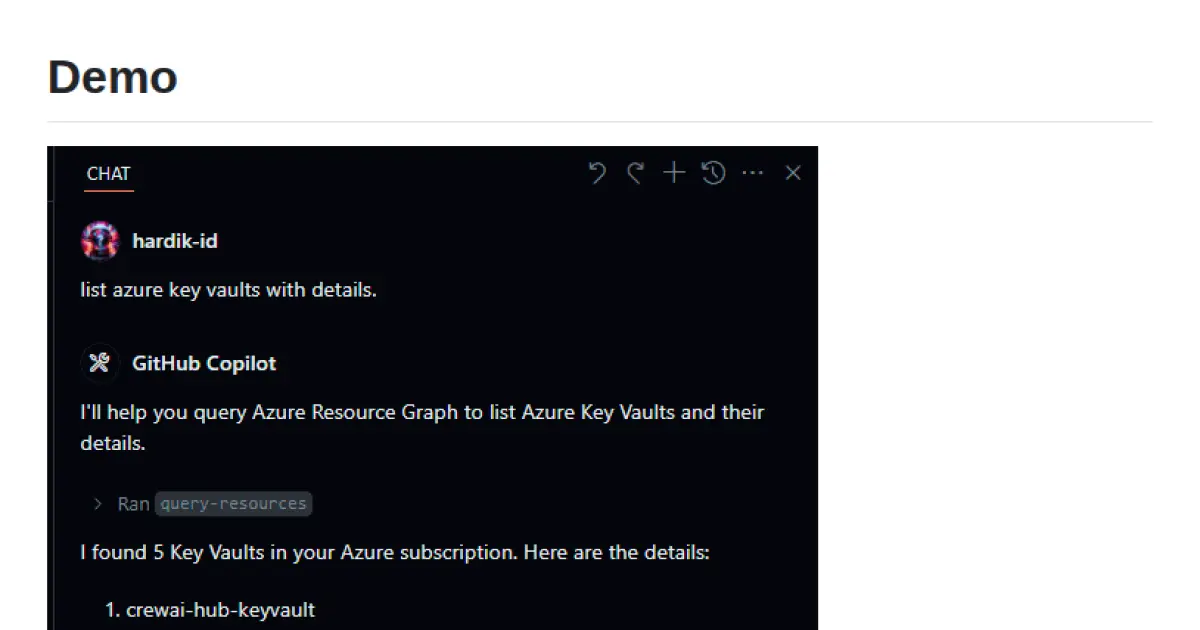The height and width of the screenshot is (630, 1200).
Task: Redo the undone chat request
Action: pyautogui.click(x=635, y=172)
